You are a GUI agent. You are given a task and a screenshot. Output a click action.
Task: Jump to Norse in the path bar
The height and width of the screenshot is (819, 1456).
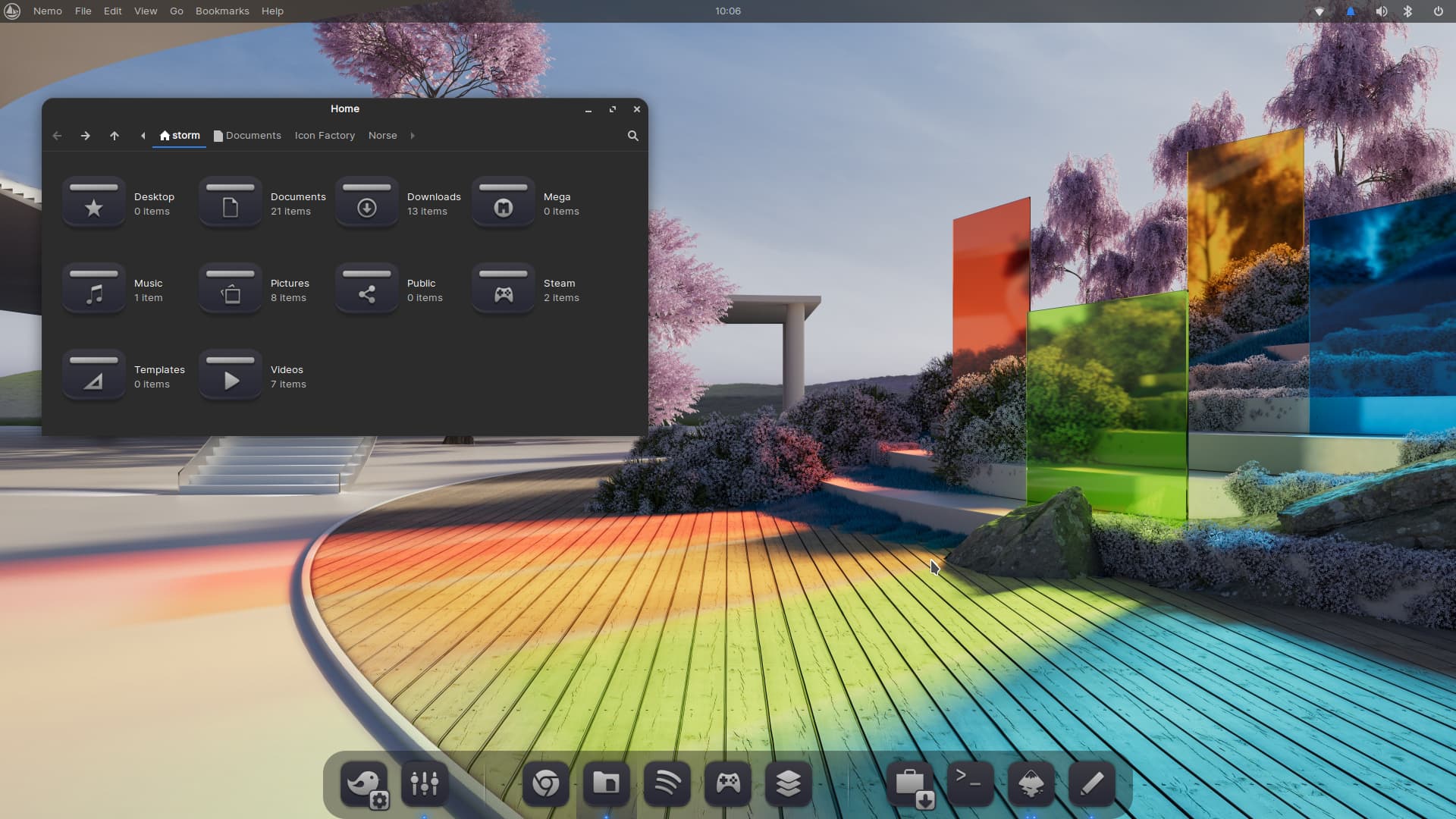[x=383, y=136]
